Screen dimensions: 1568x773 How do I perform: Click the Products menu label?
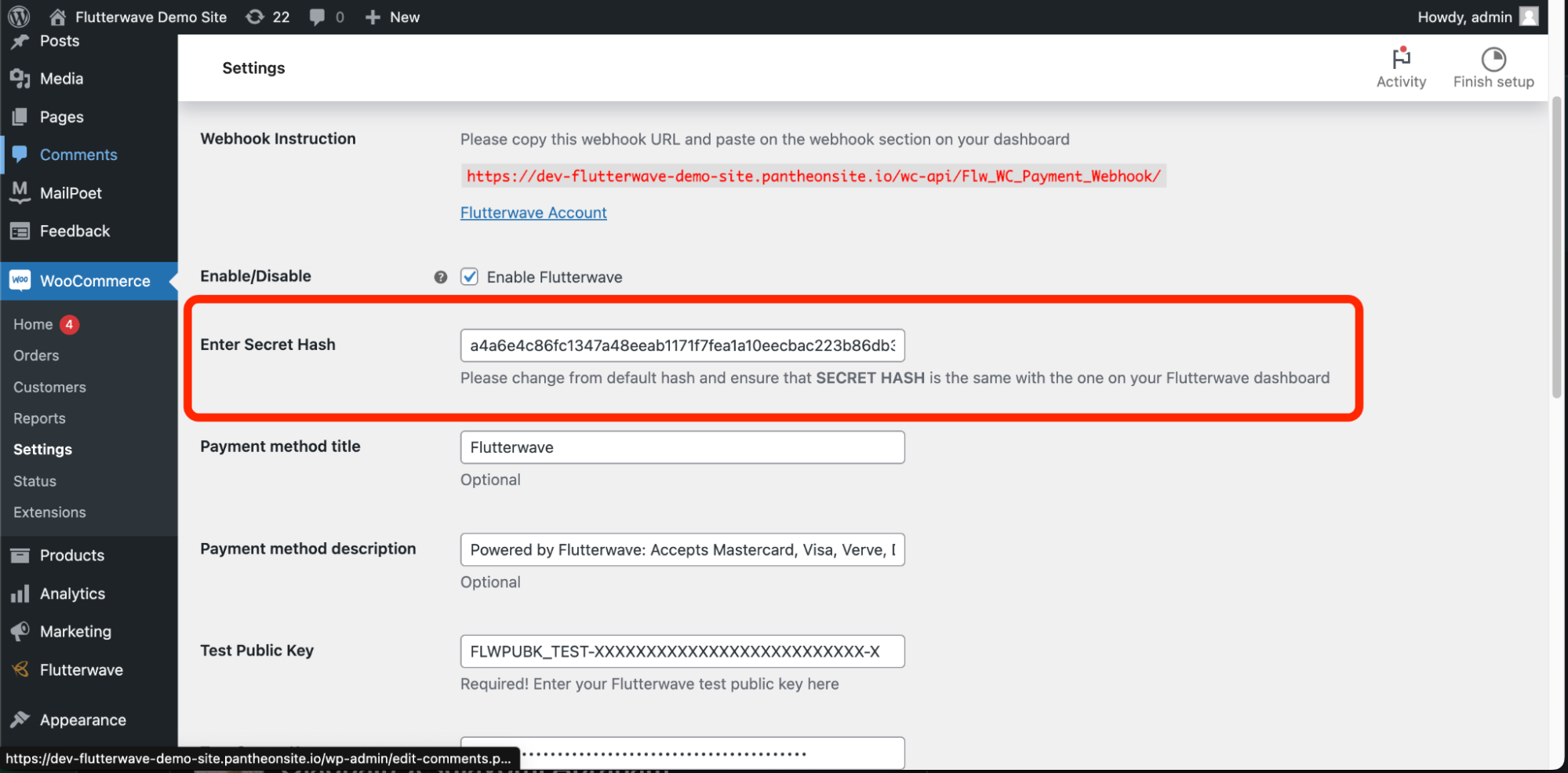[72, 556]
